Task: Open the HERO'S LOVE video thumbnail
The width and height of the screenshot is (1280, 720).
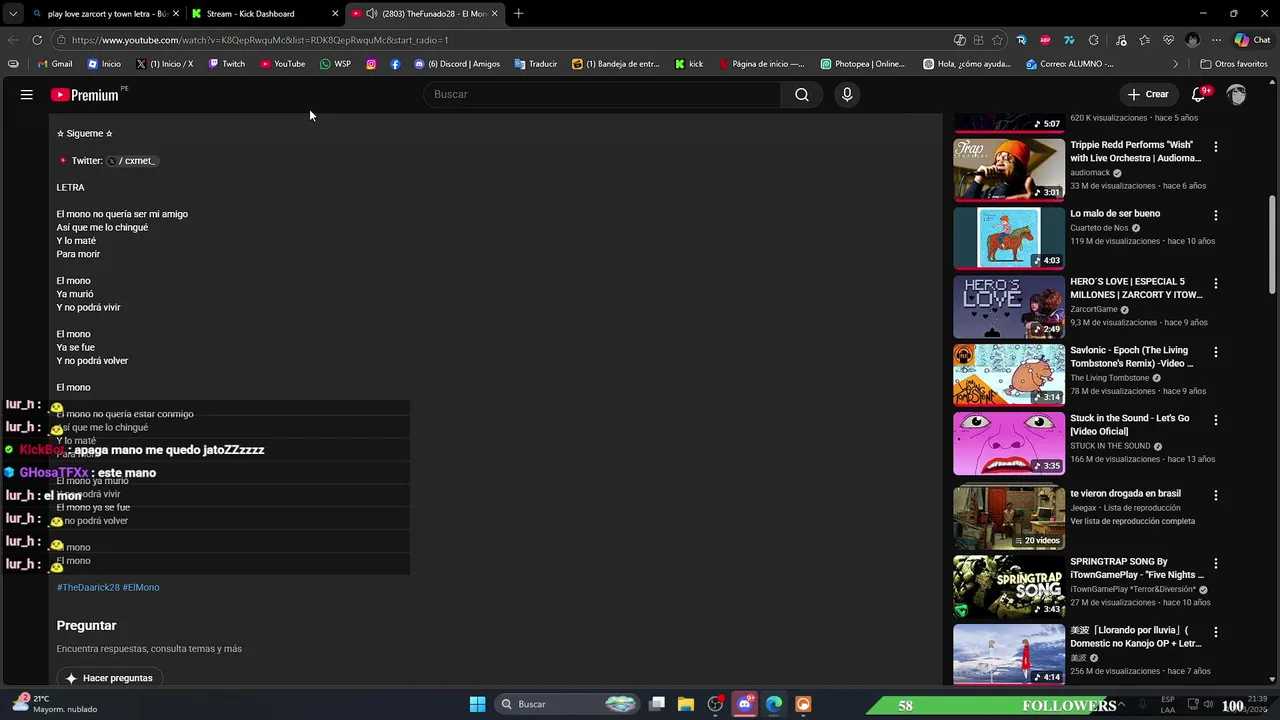Action: click(1009, 307)
